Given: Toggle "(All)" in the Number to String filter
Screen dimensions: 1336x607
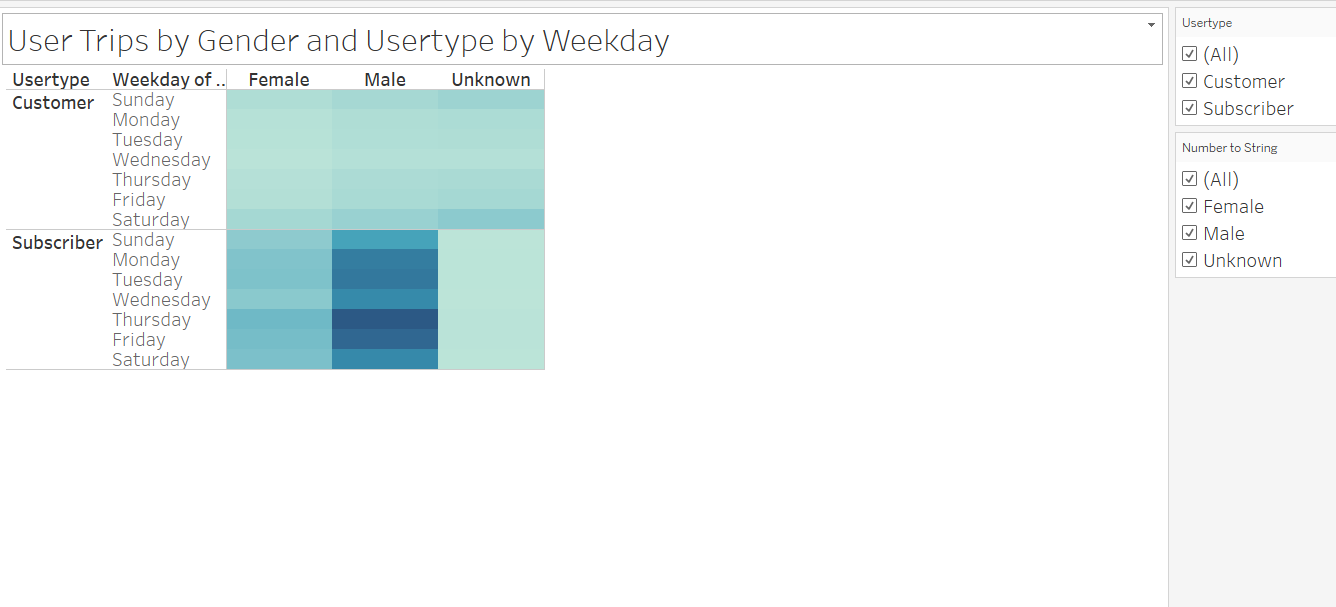Looking at the screenshot, I should (x=1189, y=178).
